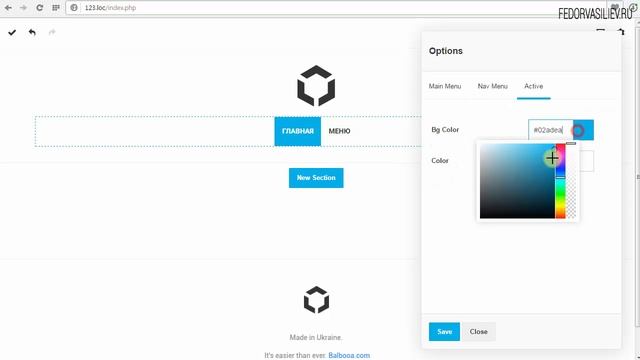This screenshot has width=640, height=360.
Task: Click the Bg Color hex input field
Action: (551, 130)
